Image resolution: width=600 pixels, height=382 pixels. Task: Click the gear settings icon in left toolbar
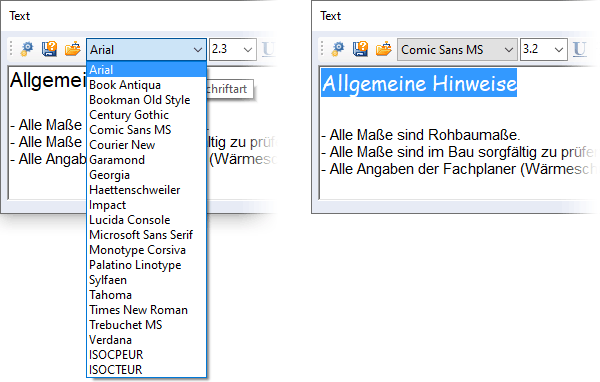pyautogui.click(x=27, y=49)
